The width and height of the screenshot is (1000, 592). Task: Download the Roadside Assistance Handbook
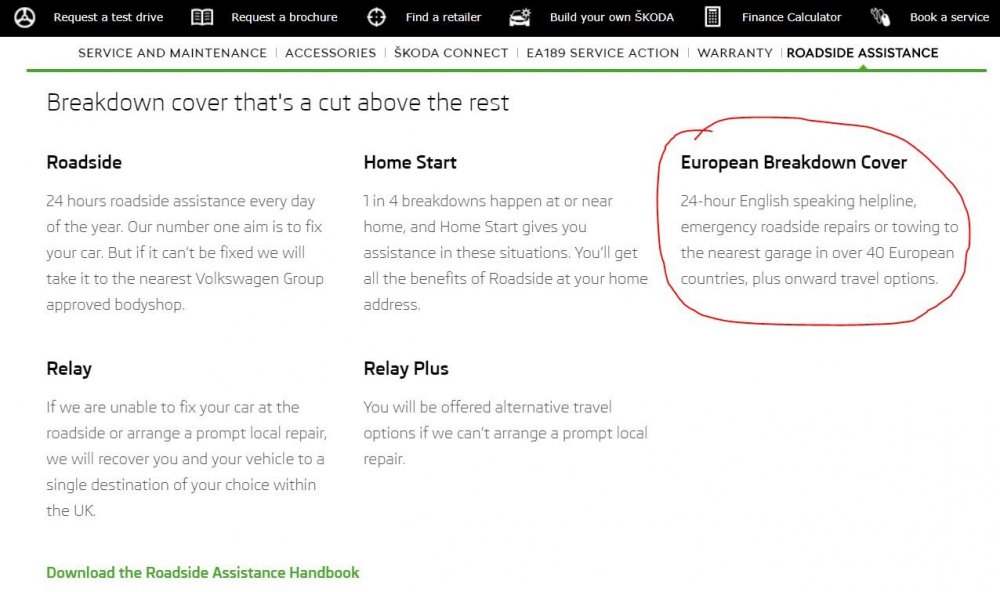pyautogui.click(x=203, y=572)
